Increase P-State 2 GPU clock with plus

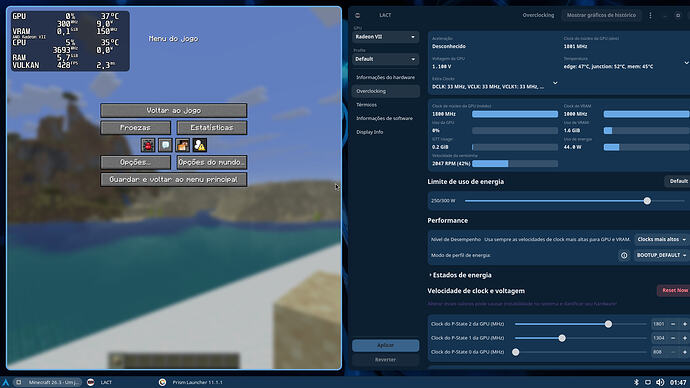pyautogui.click(x=685, y=324)
